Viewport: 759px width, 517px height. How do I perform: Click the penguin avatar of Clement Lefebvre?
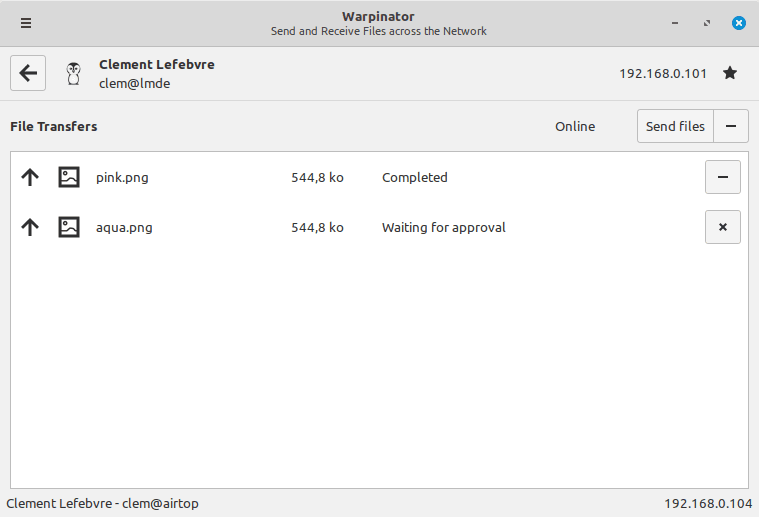click(73, 73)
